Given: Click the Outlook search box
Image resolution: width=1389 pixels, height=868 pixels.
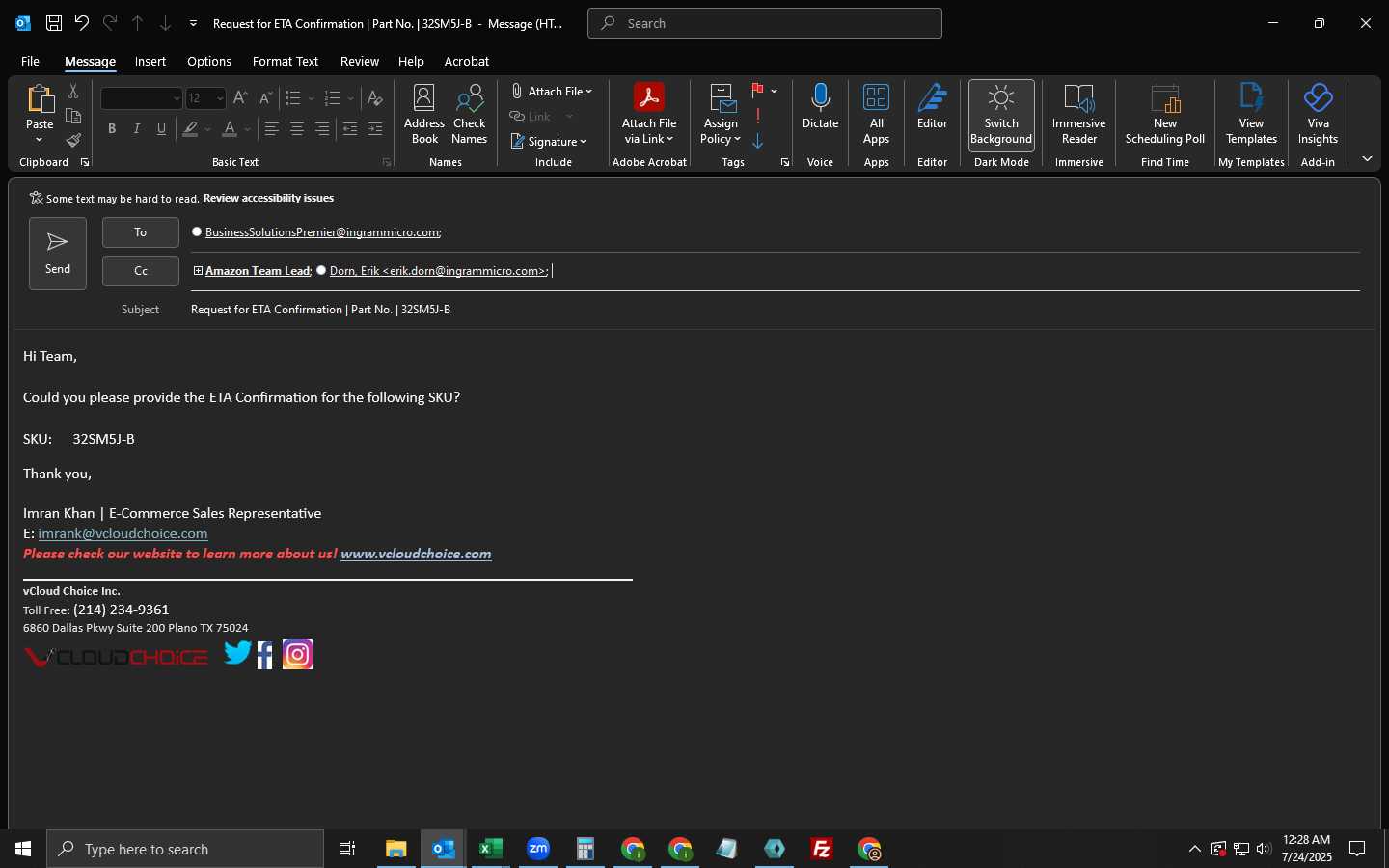Looking at the screenshot, I should [765, 23].
